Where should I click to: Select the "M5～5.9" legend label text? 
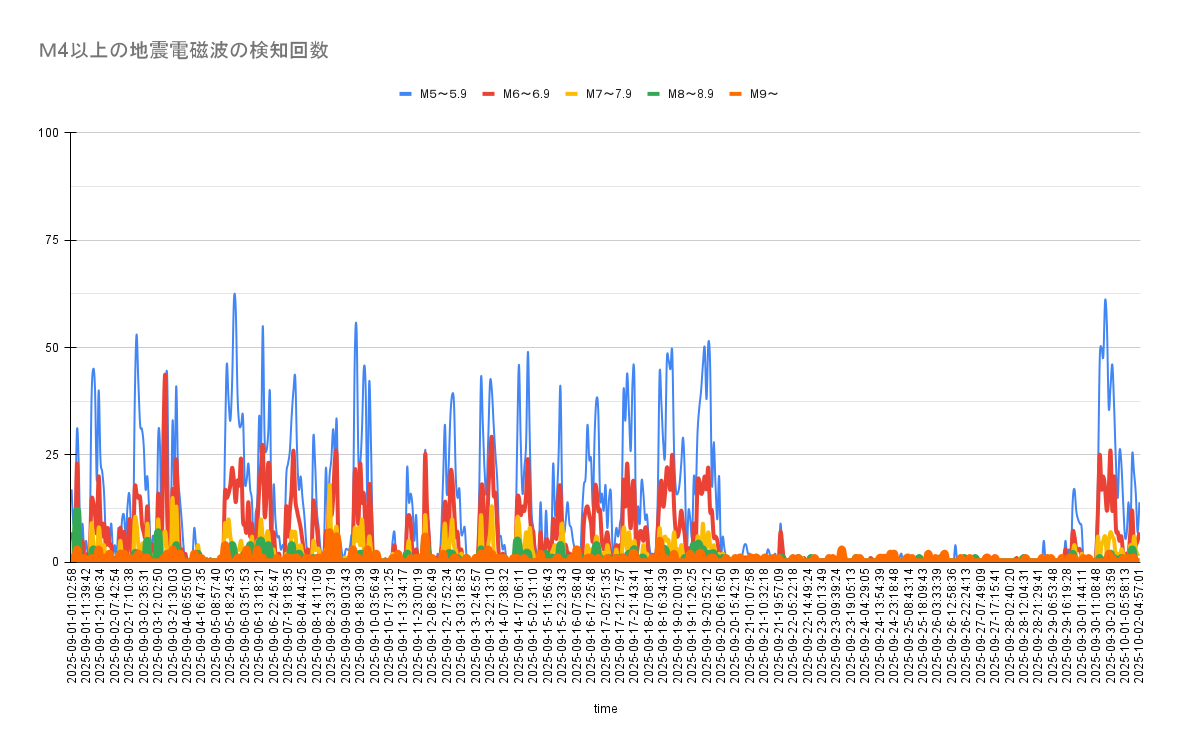pyautogui.click(x=443, y=94)
